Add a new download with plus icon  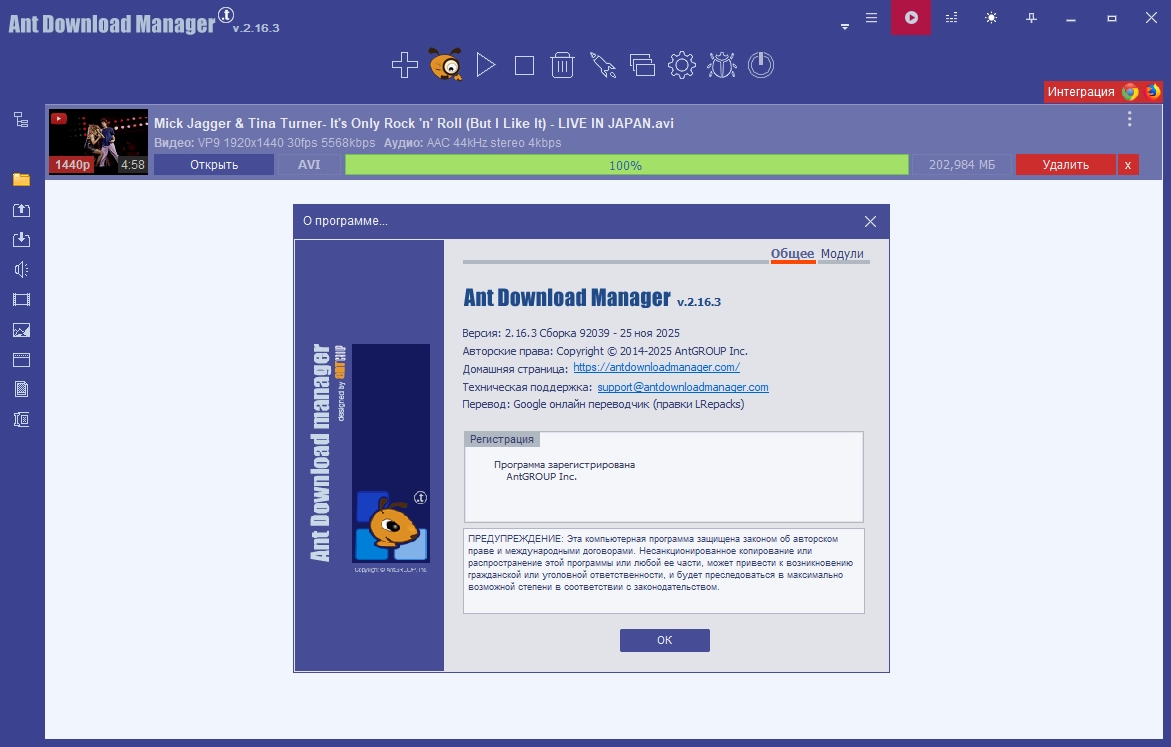tap(405, 65)
